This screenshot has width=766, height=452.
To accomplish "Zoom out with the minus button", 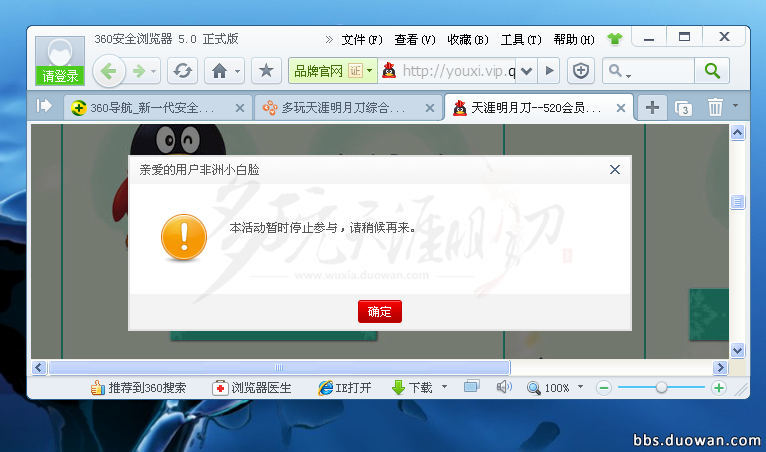I will [604, 388].
